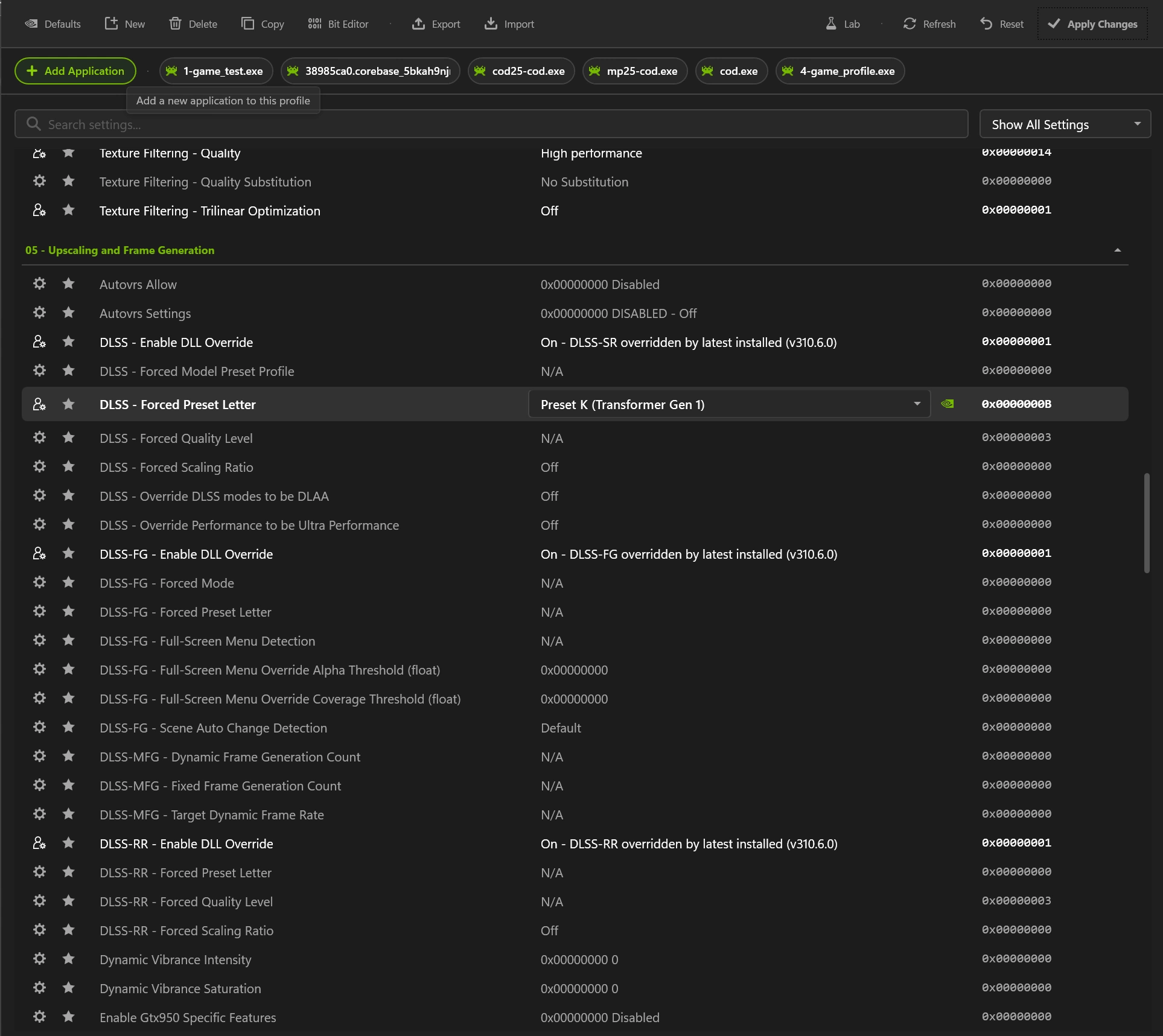The height and width of the screenshot is (1036, 1163).
Task: Click gear icon for Enable Gtx950 Specific Features
Action: (x=39, y=1017)
